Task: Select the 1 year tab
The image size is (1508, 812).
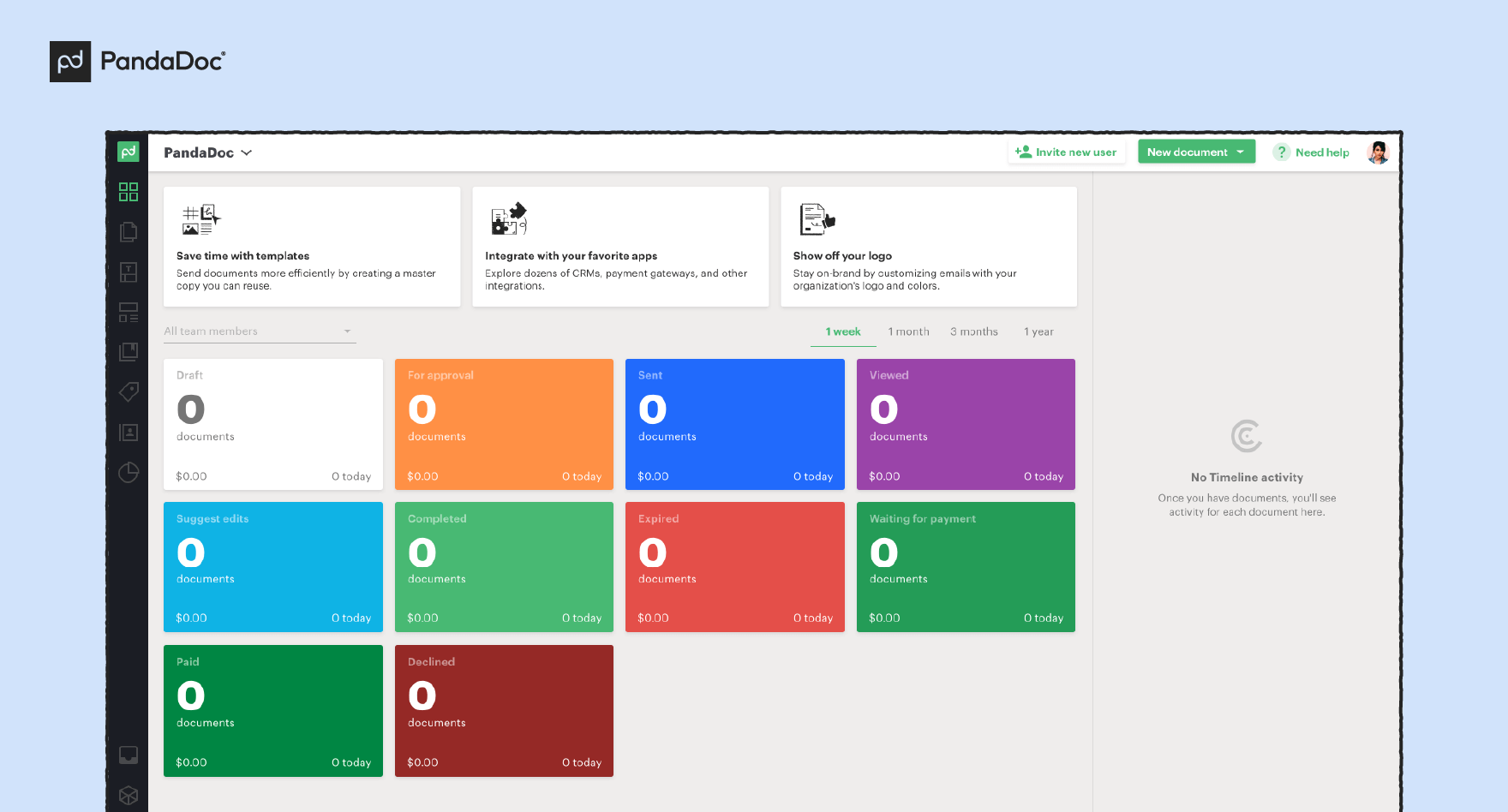Action: pos(1038,331)
